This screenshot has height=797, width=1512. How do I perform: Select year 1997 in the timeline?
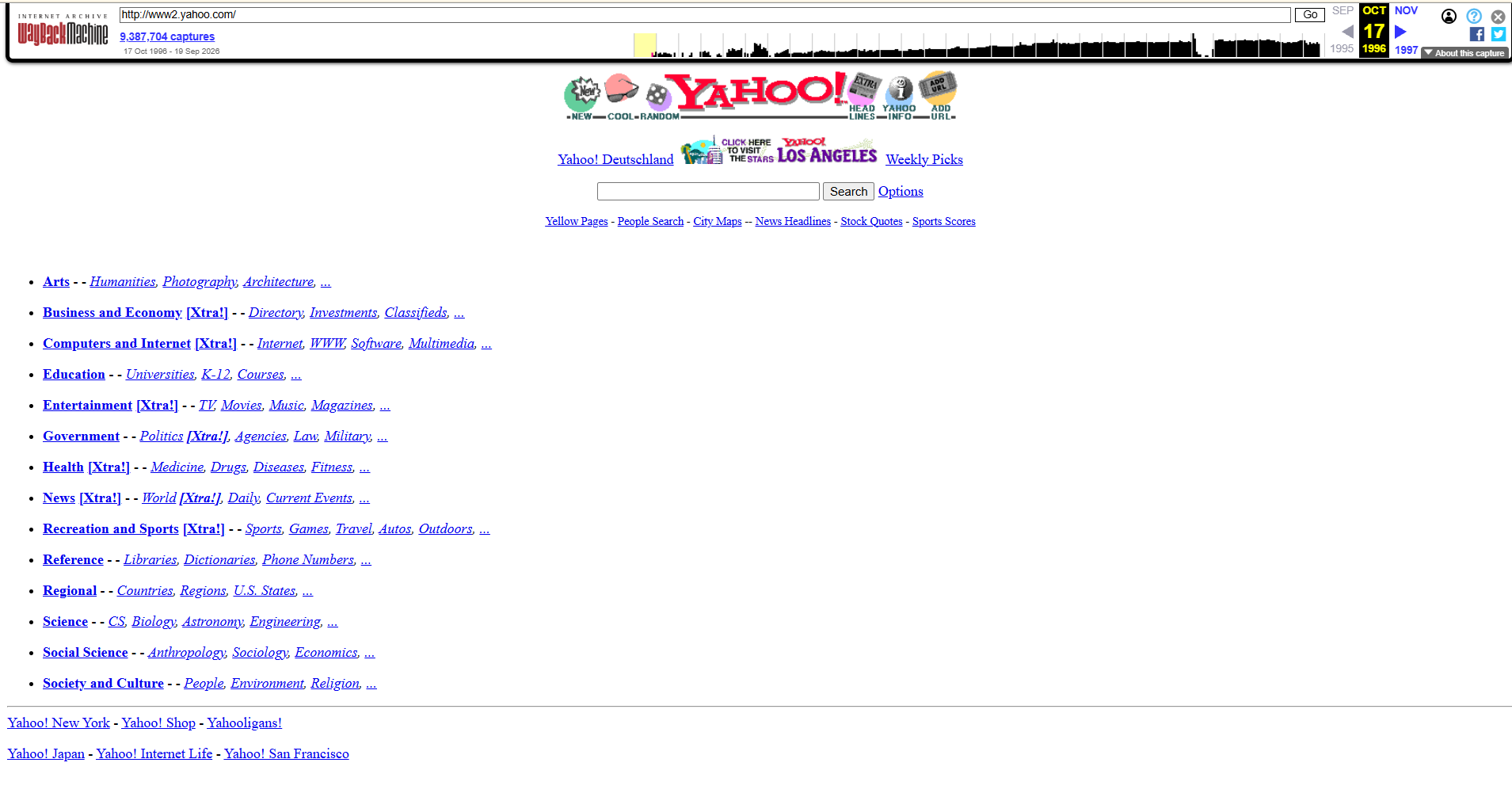[1406, 50]
